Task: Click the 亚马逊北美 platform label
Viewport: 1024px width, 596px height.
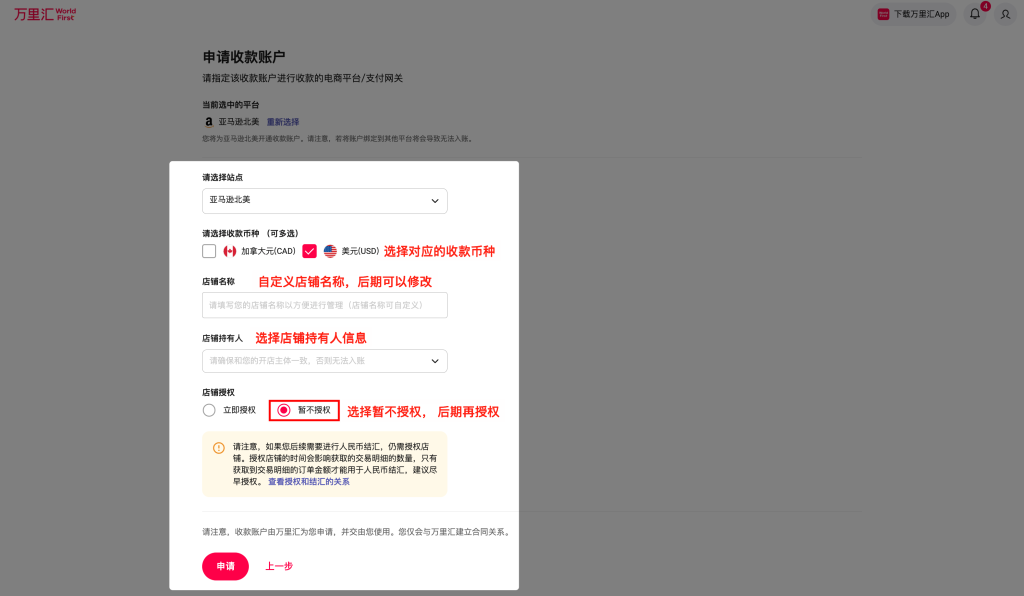Action: coord(239,122)
